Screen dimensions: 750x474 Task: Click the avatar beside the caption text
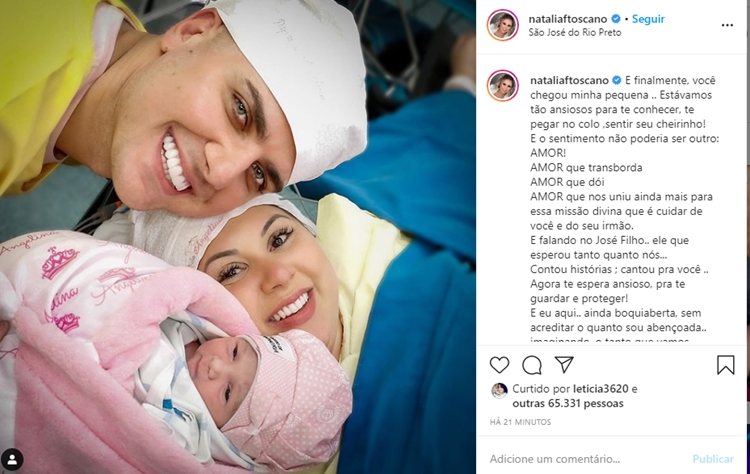(x=503, y=86)
